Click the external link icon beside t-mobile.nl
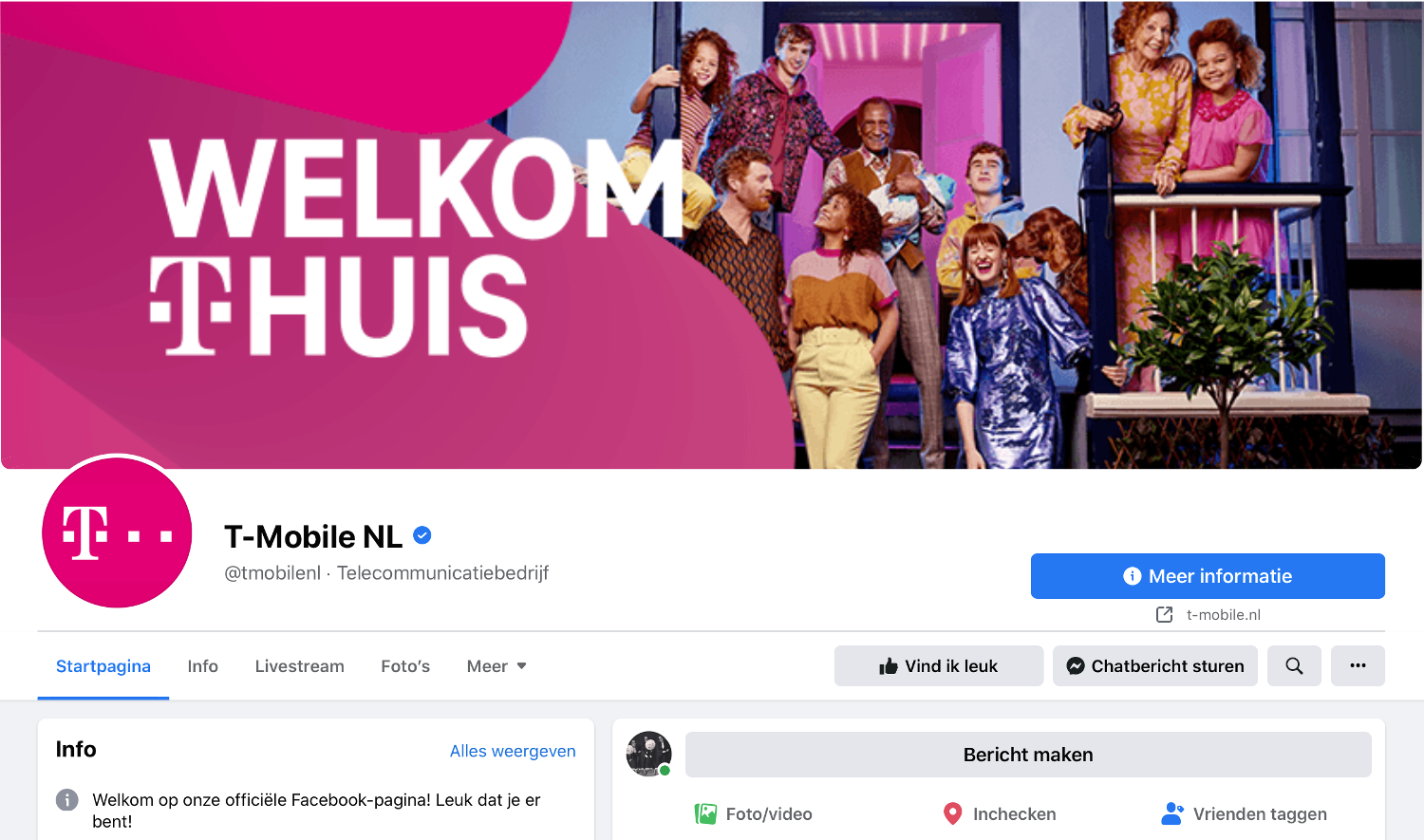 click(1165, 615)
